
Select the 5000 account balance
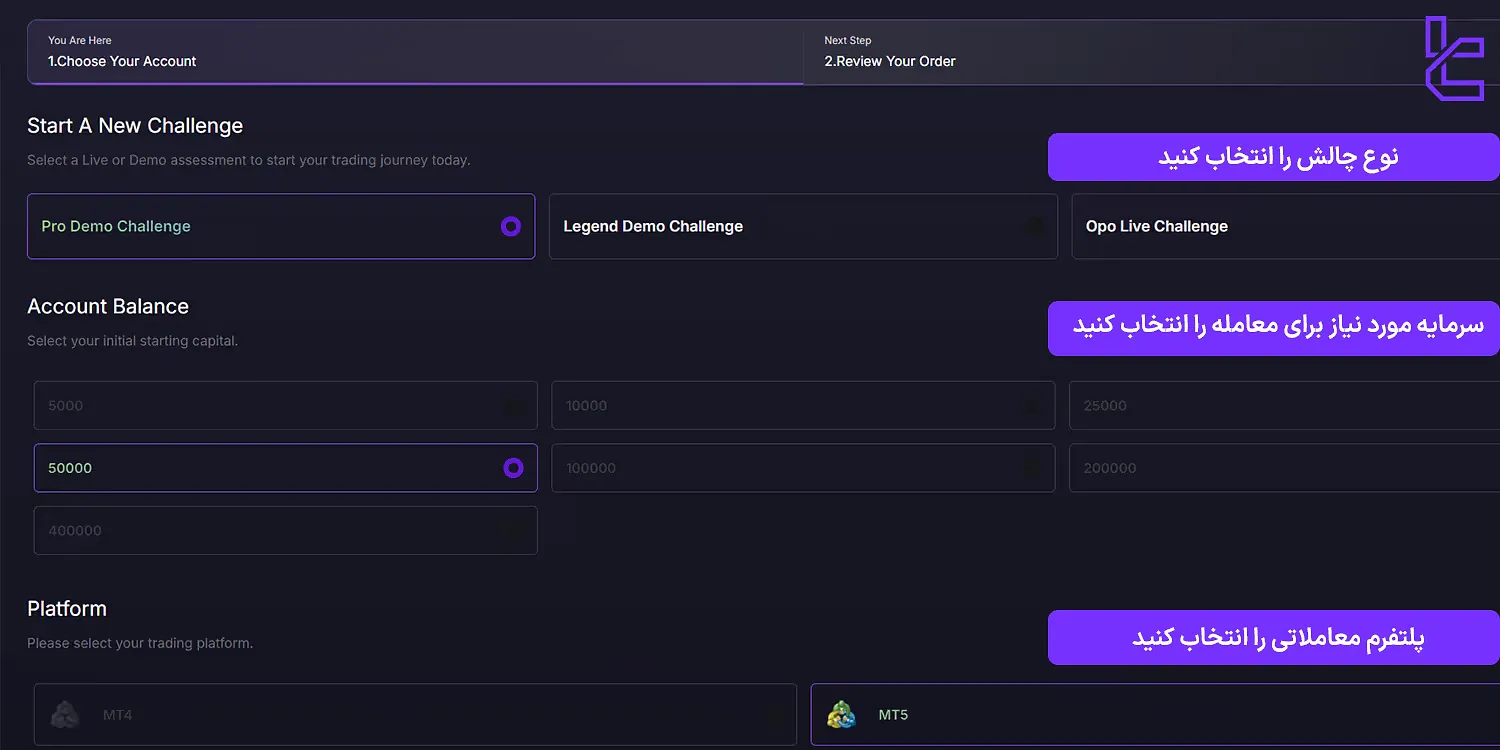tap(285, 406)
